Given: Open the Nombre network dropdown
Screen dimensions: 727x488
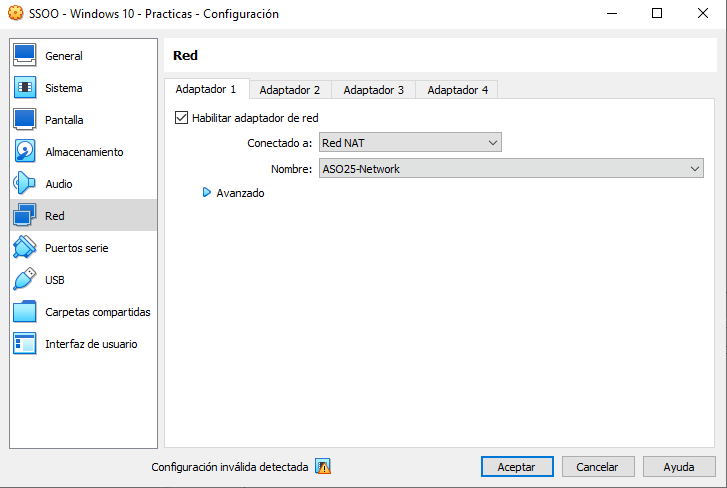Looking at the screenshot, I should (511, 169).
